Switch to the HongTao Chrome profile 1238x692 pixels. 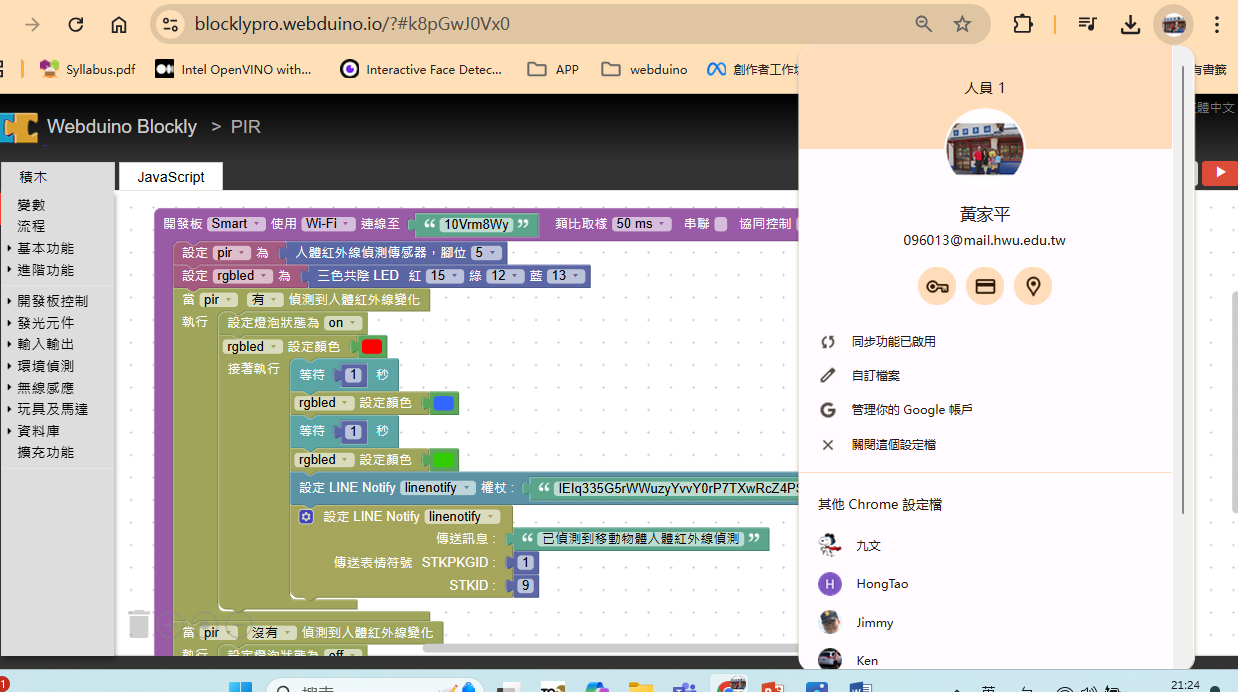point(881,584)
